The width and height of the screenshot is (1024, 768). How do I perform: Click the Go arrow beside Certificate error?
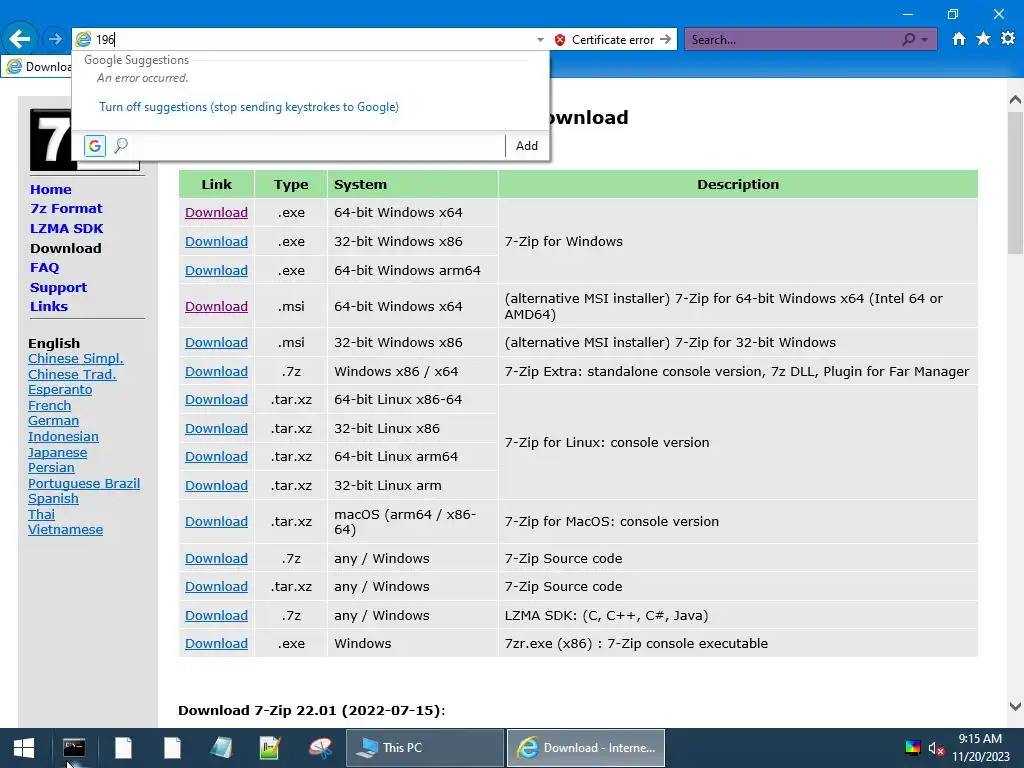(665, 39)
